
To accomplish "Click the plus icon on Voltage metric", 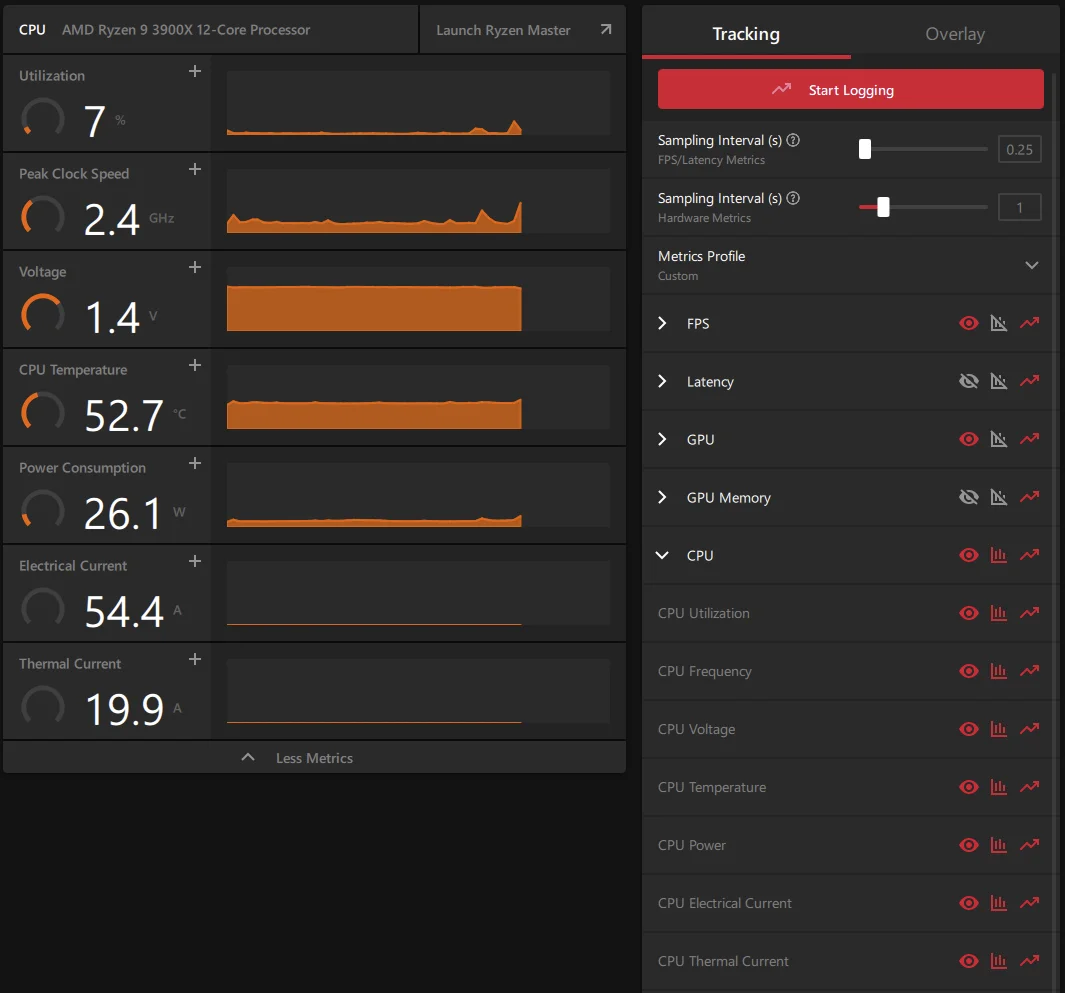I will 195,268.
